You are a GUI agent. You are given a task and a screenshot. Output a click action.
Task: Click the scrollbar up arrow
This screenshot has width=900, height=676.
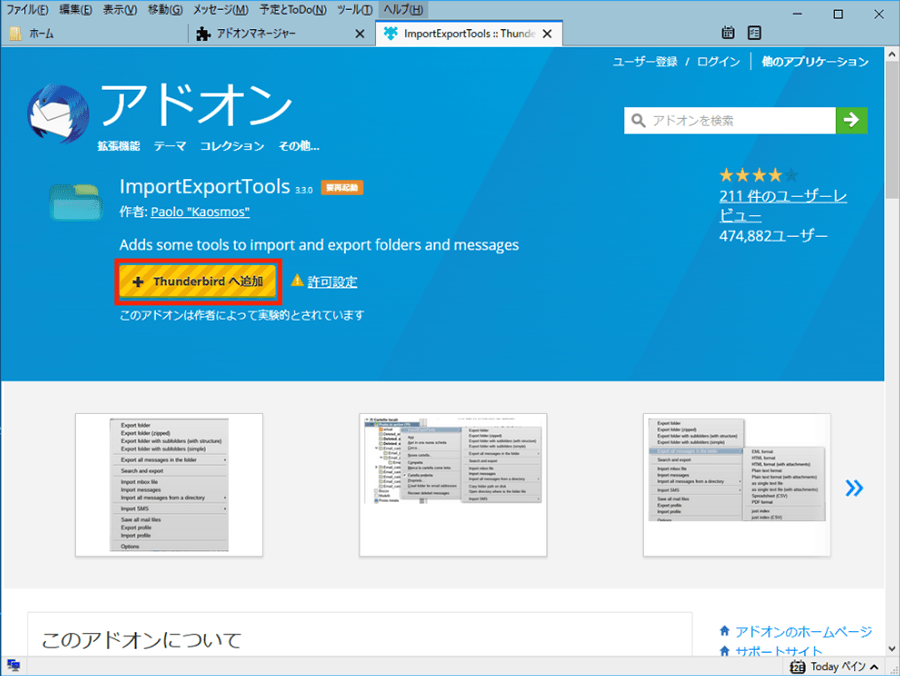[892, 55]
